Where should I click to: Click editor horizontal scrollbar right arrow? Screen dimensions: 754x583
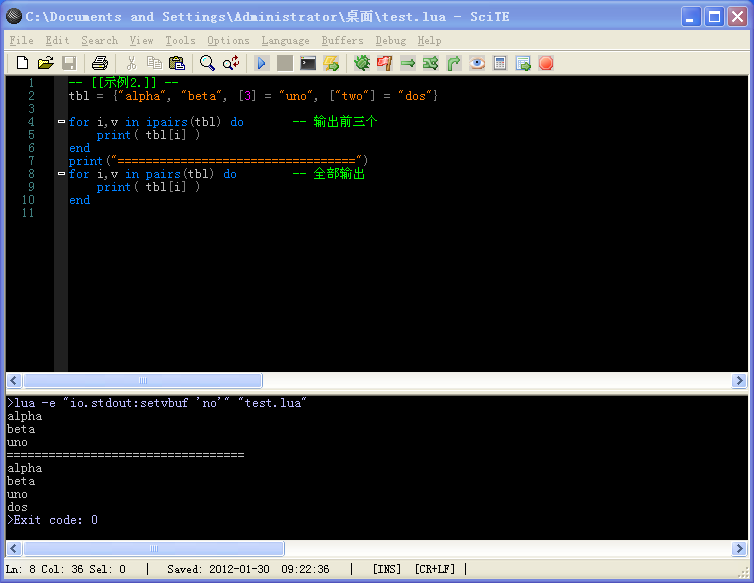pos(739,381)
